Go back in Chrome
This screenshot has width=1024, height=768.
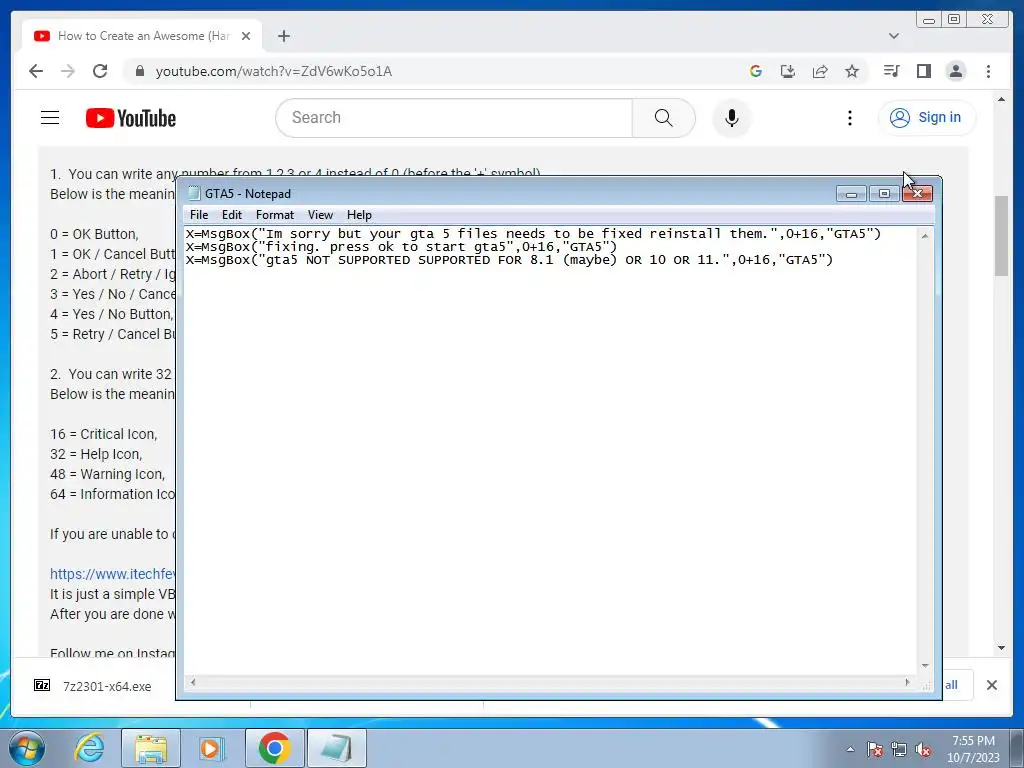(x=36, y=71)
